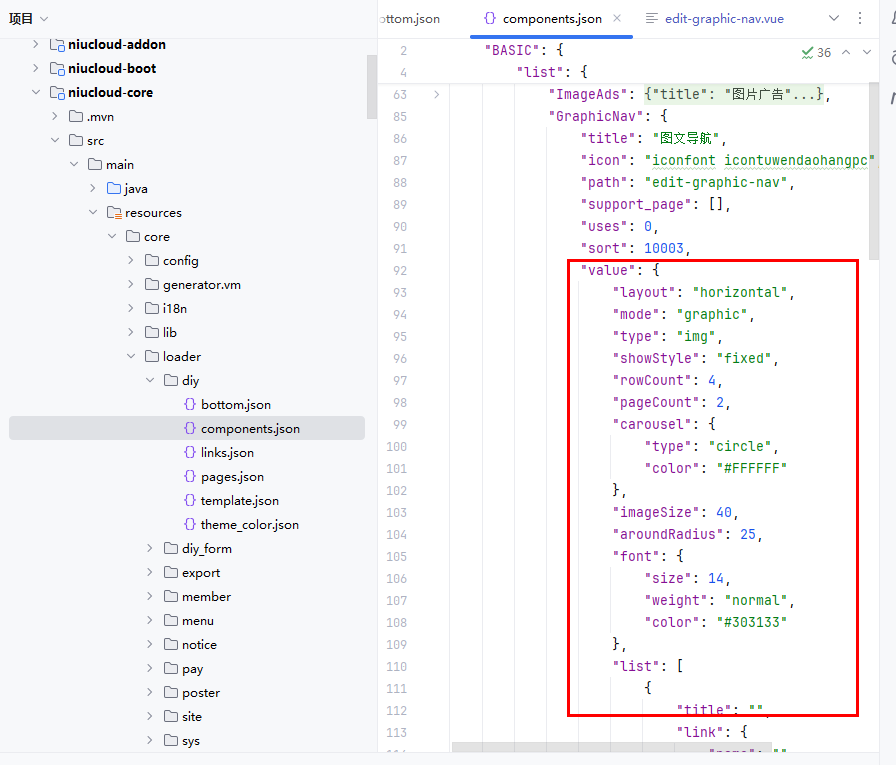Click the "#FFFFFF" color value
Image resolution: width=896 pixels, height=765 pixels.
coord(748,469)
